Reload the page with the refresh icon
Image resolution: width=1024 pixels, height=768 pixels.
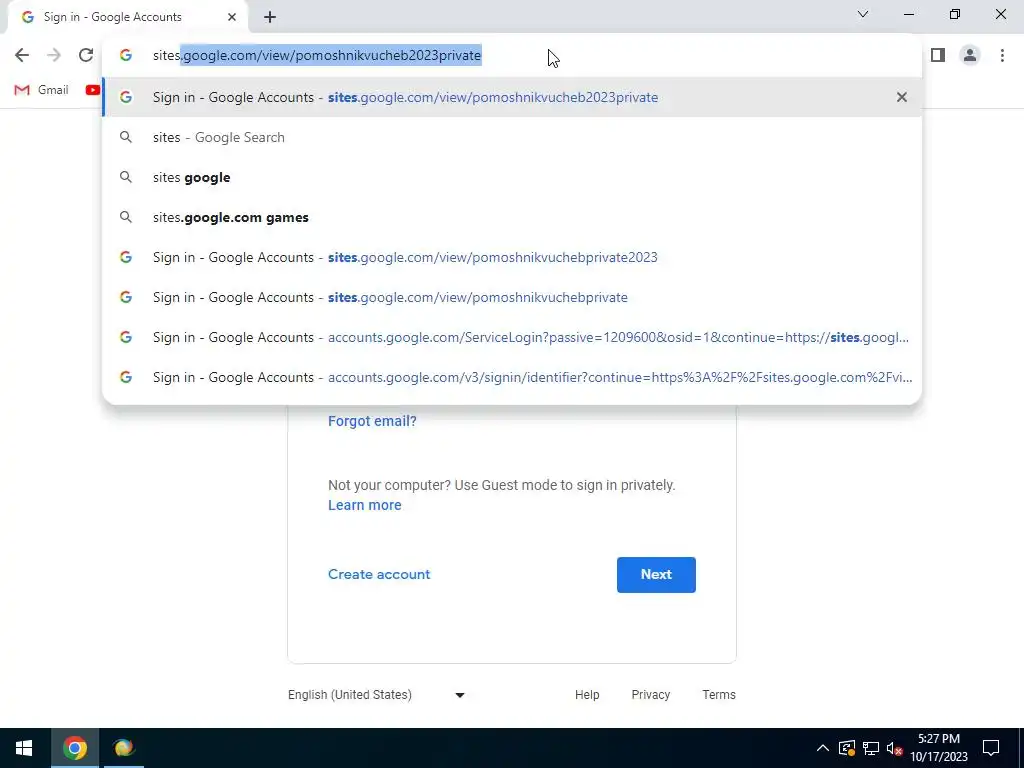pyautogui.click(x=86, y=56)
